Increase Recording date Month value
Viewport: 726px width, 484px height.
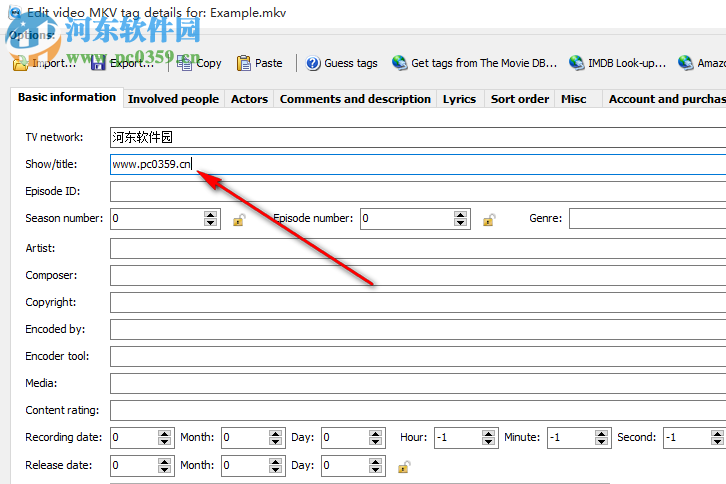(x=275, y=434)
